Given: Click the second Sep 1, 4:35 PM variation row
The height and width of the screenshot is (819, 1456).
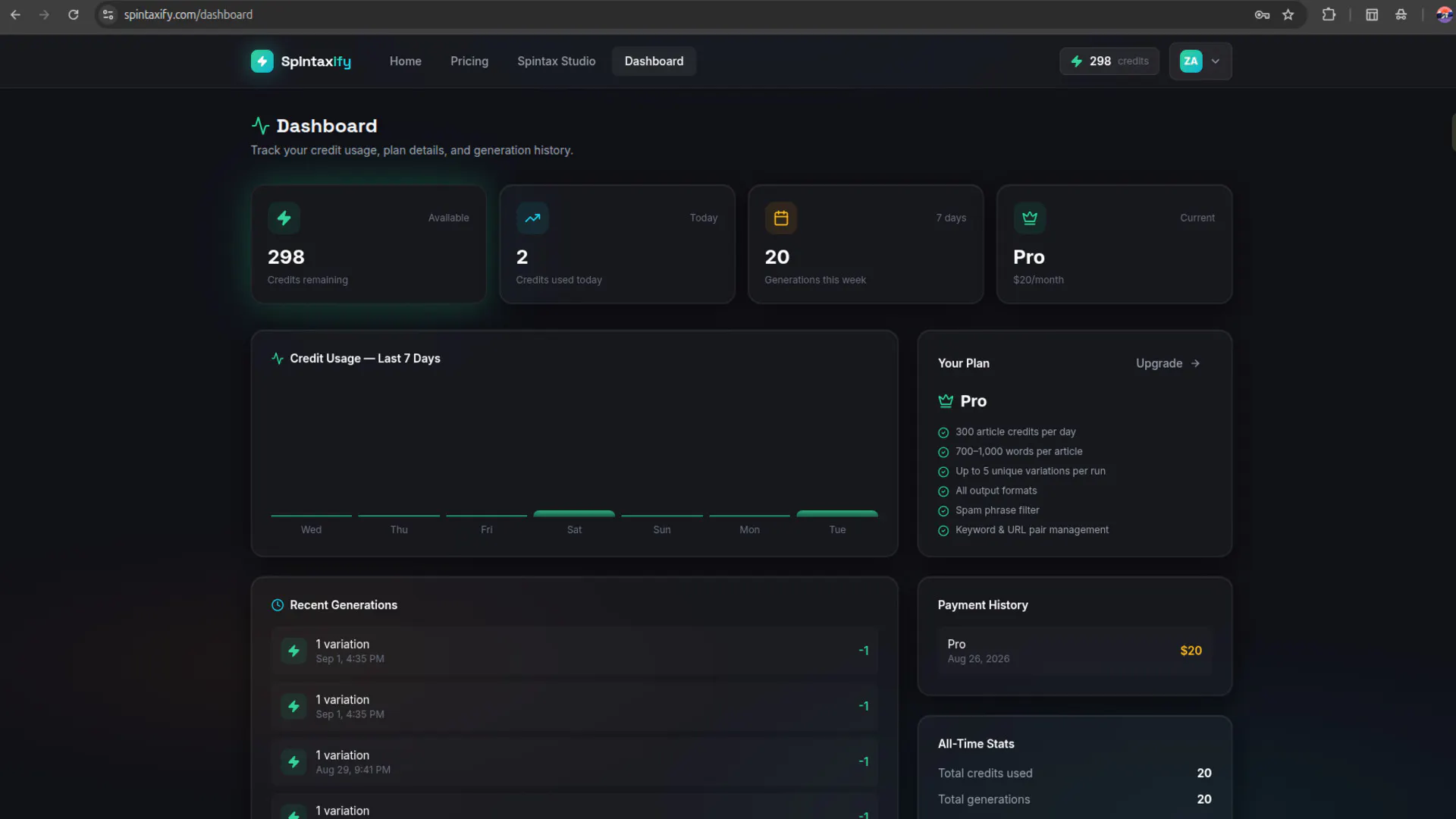Looking at the screenshot, I should 574,706.
